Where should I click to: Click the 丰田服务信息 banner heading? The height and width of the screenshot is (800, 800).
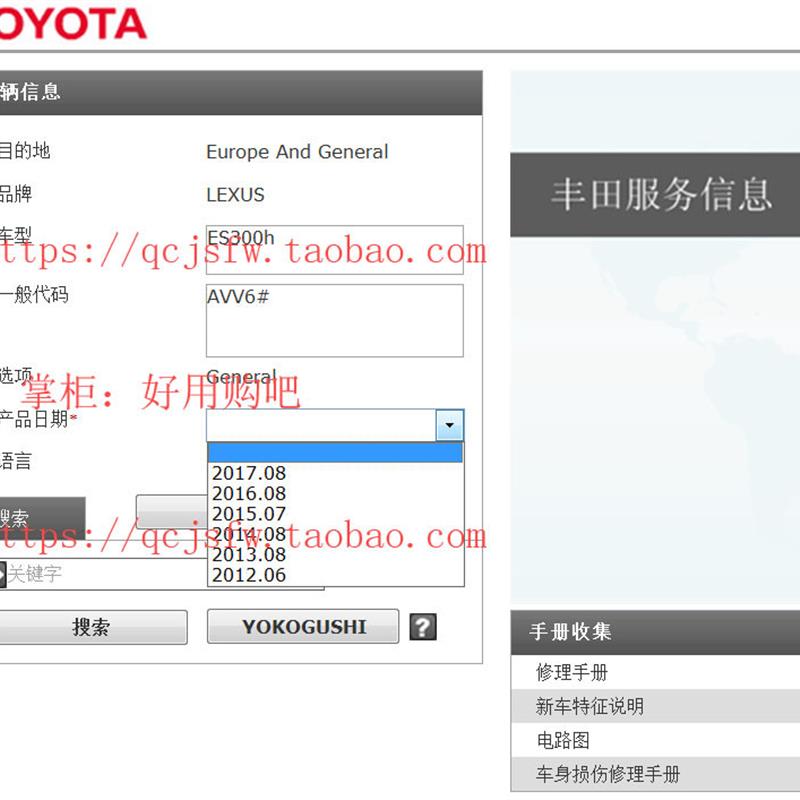tap(661, 194)
